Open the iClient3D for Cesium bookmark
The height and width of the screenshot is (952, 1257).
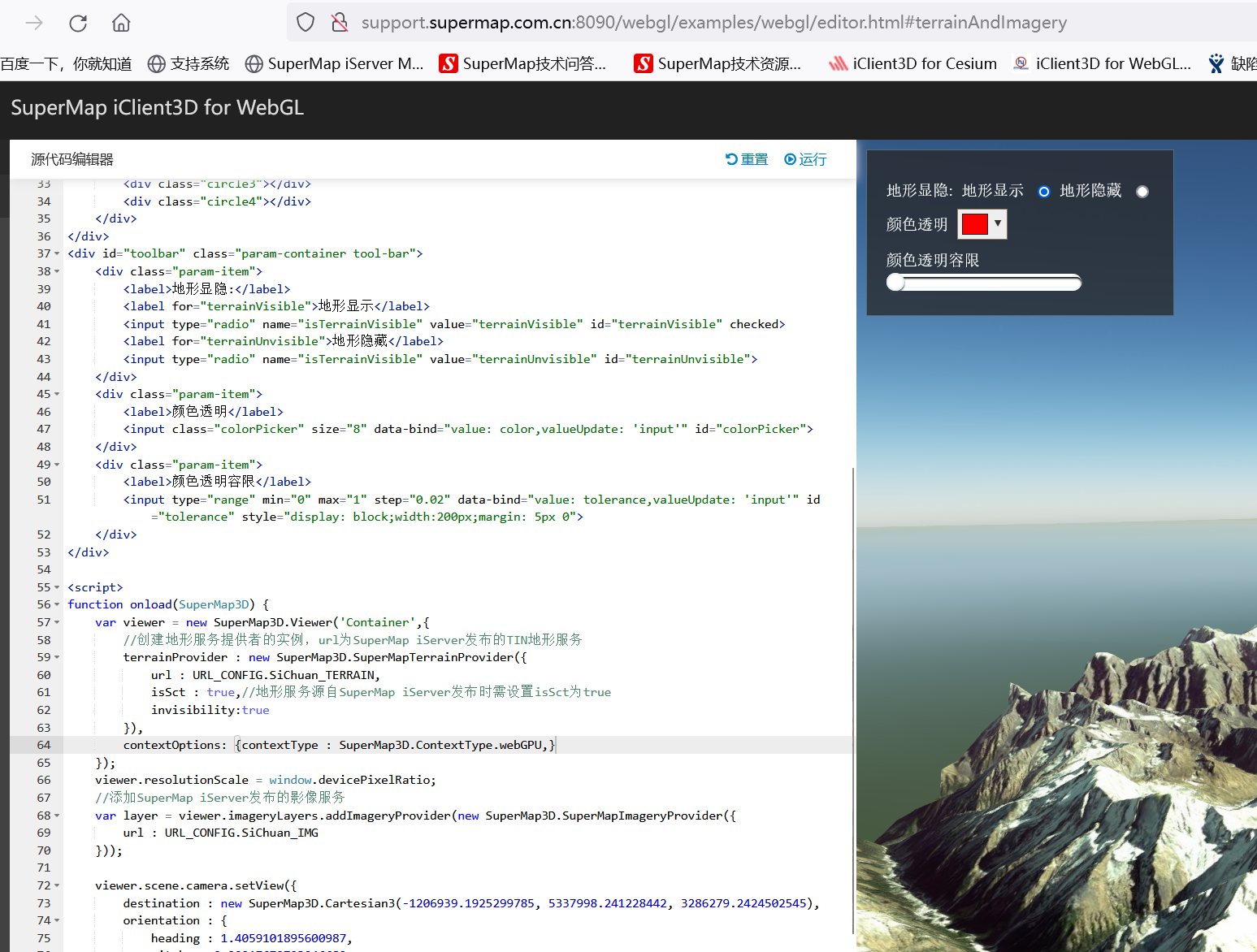click(912, 63)
